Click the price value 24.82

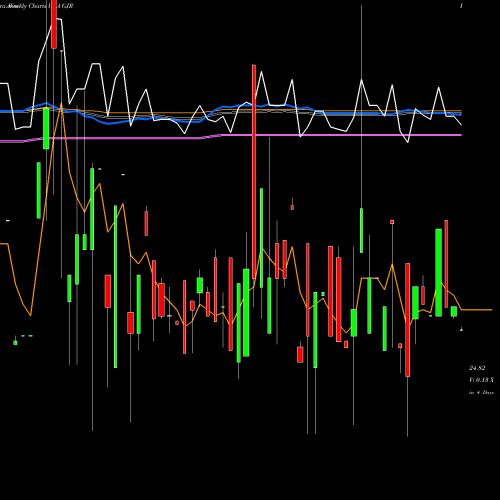(x=477, y=368)
